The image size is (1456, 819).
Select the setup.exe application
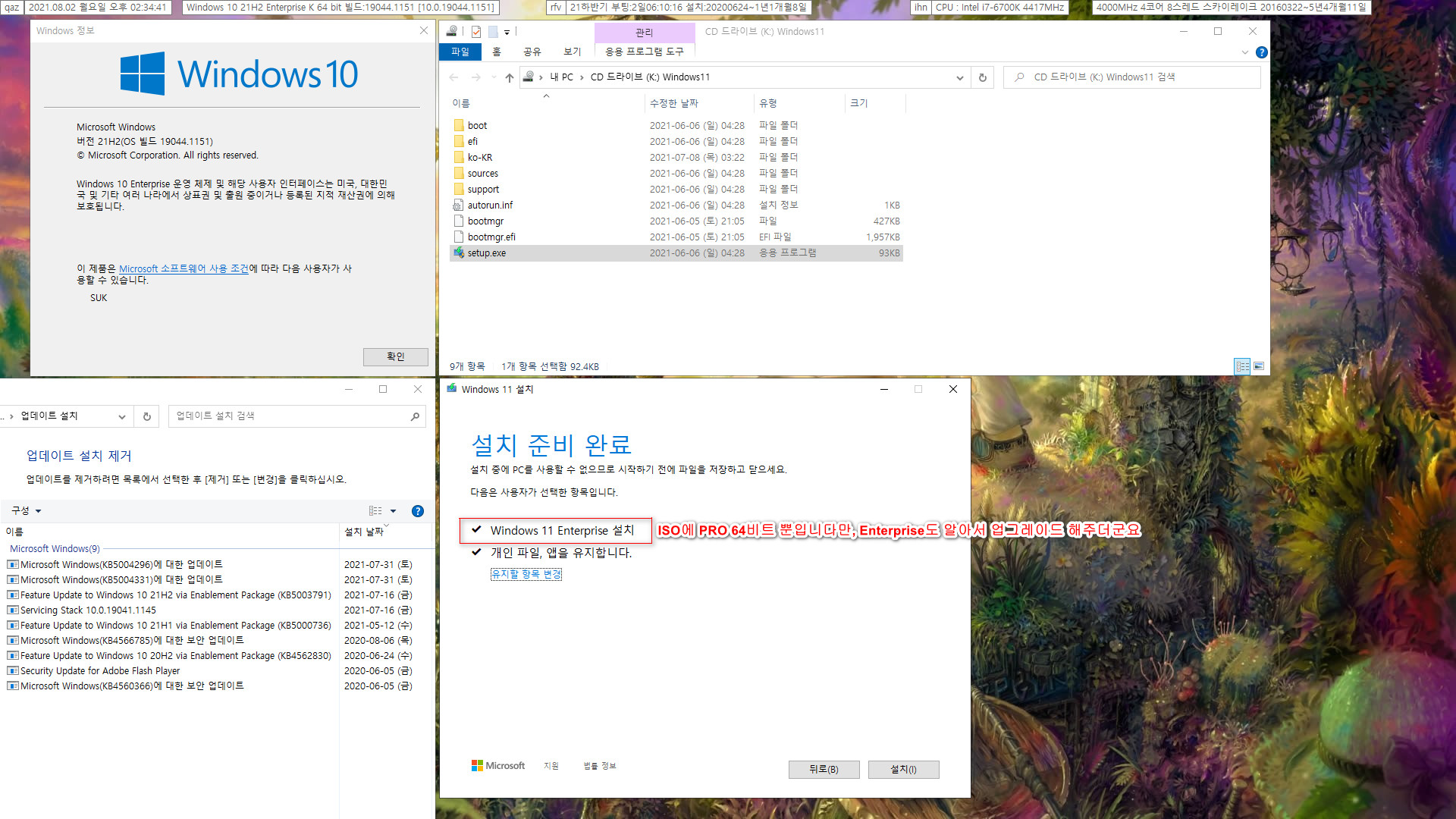pos(676,253)
